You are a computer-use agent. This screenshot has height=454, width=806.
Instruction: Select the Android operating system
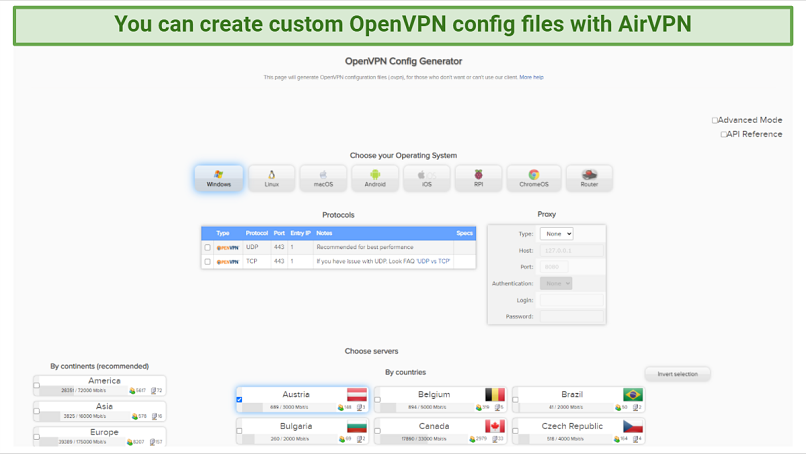coord(375,178)
